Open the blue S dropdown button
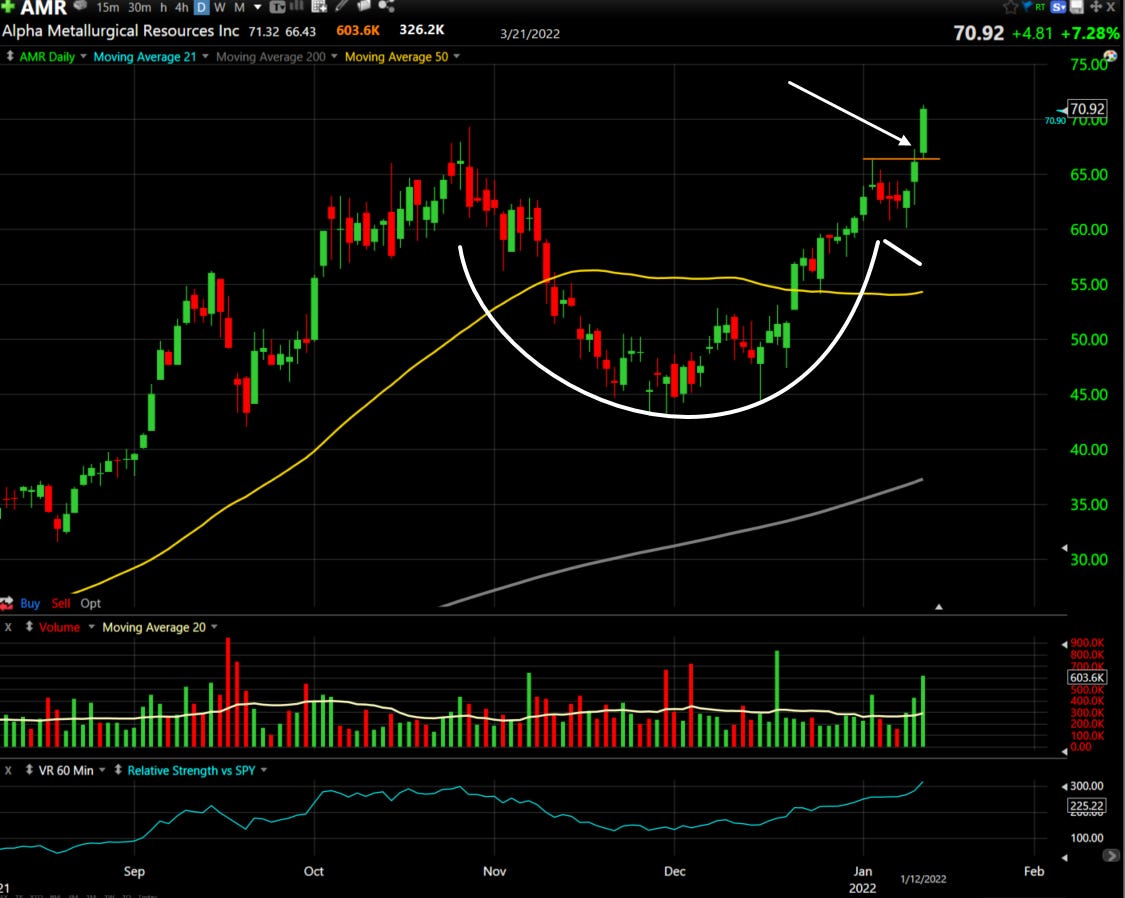 [x=1058, y=6]
